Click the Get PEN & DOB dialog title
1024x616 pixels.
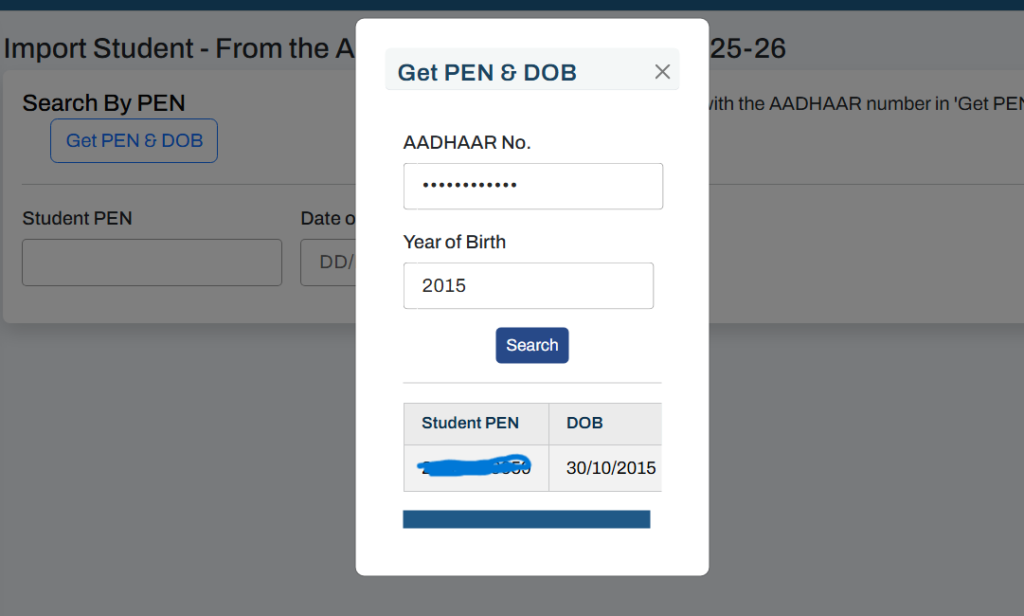coord(487,71)
